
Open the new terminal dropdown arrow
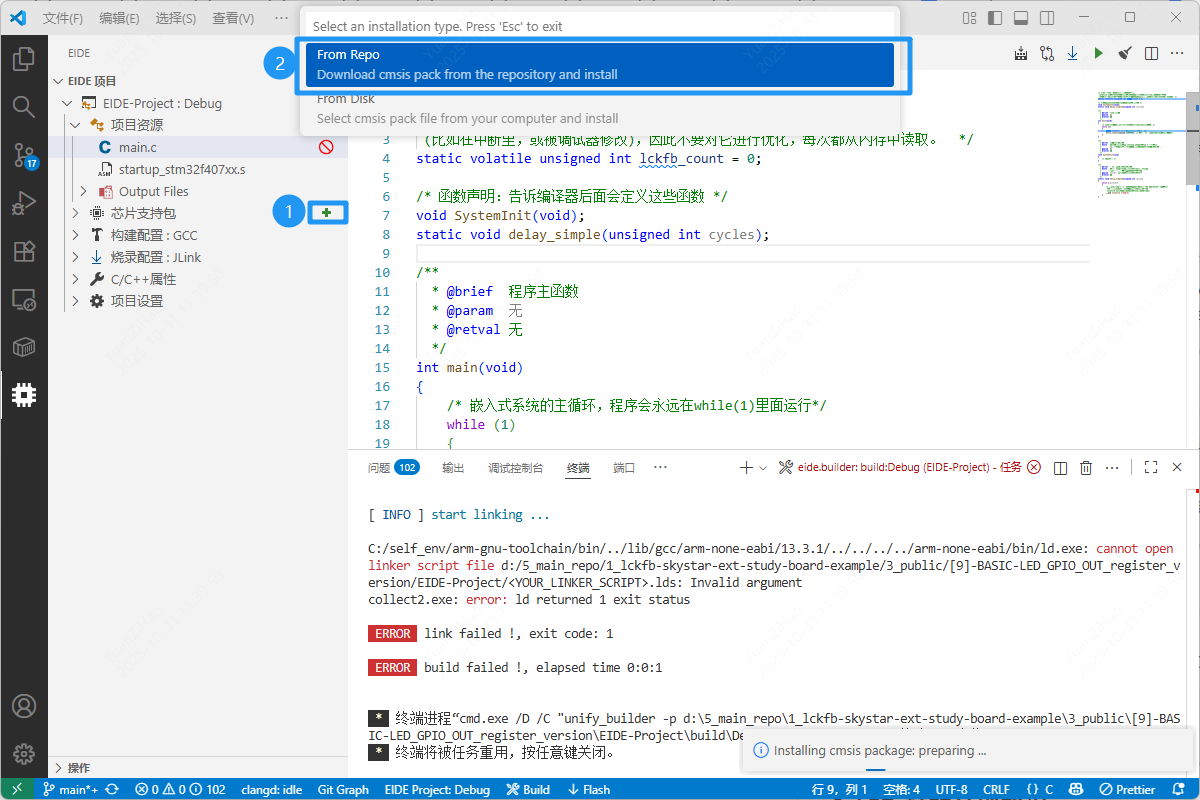point(764,467)
